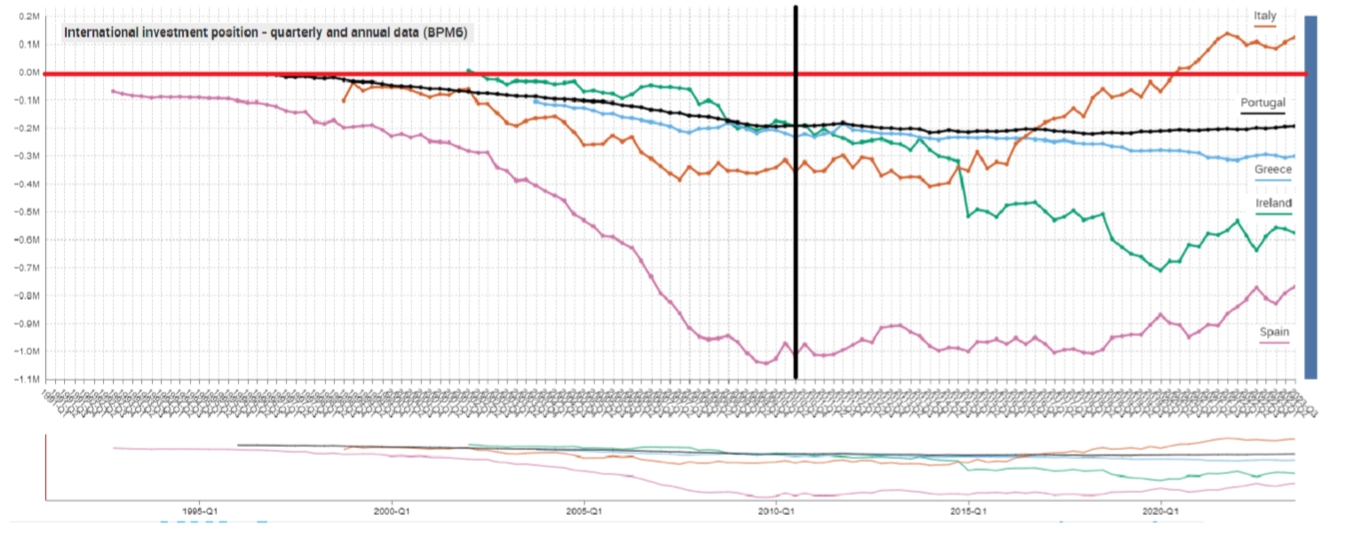
Task: Click the -0.6M y-axis label
Action: point(28,240)
